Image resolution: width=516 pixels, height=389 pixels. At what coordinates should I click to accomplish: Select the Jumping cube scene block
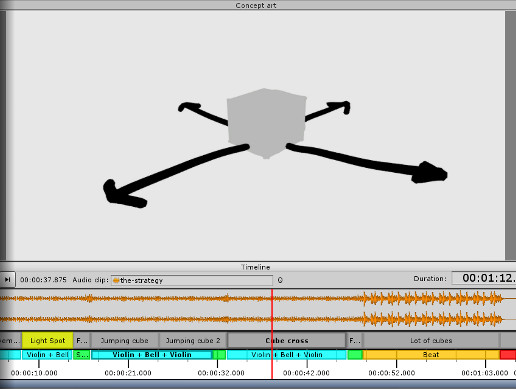pyautogui.click(x=125, y=340)
